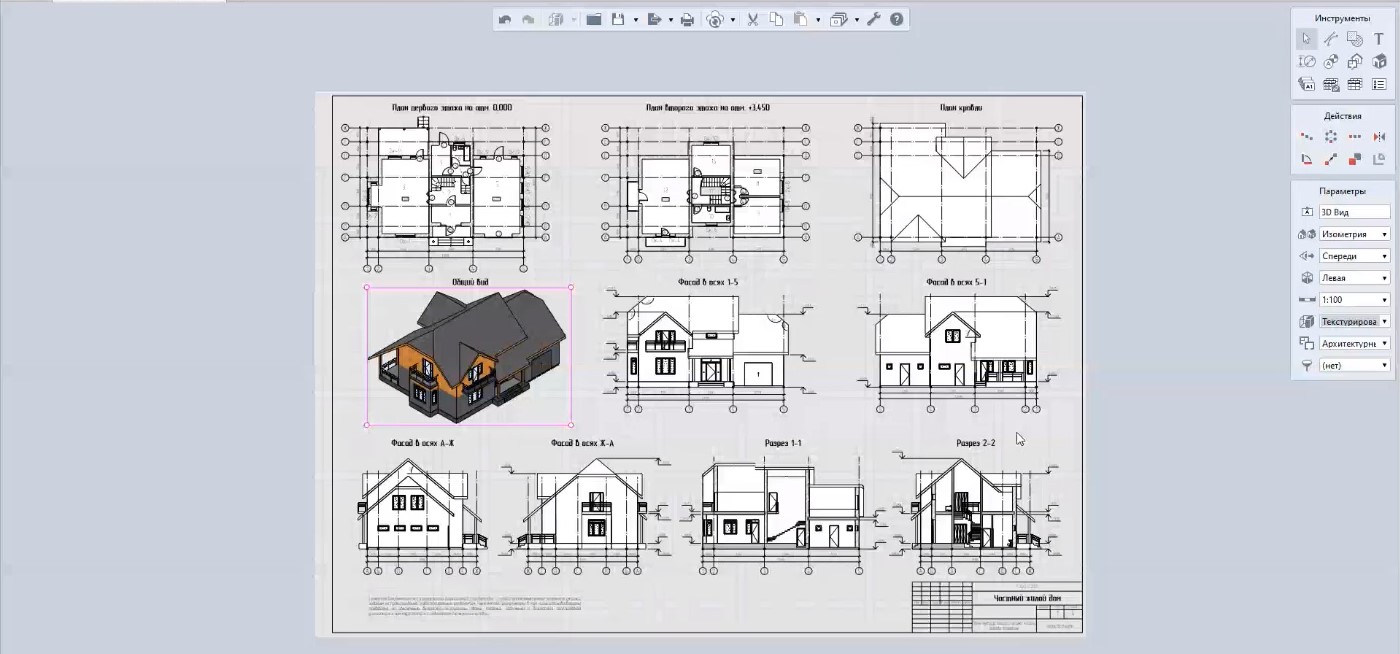The width and height of the screenshot is (1400, 654).
Task: Select the A1 sheet format tool
Action: [x=1306, y=85]
